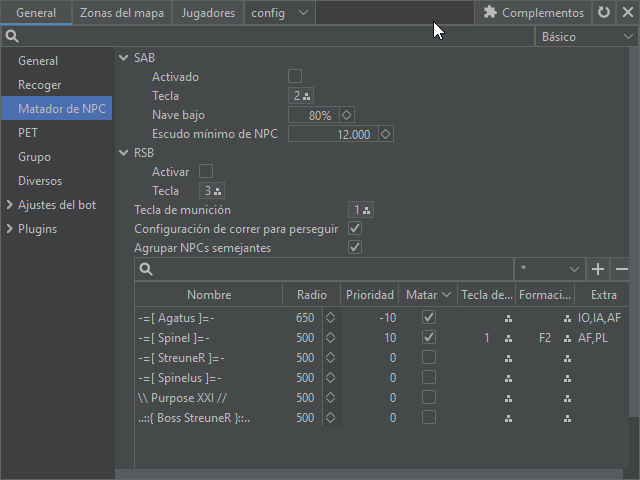The image size is (640, 480).
Task: Enable the SAB Activado checkbox
Action: (x=295, y=77)
